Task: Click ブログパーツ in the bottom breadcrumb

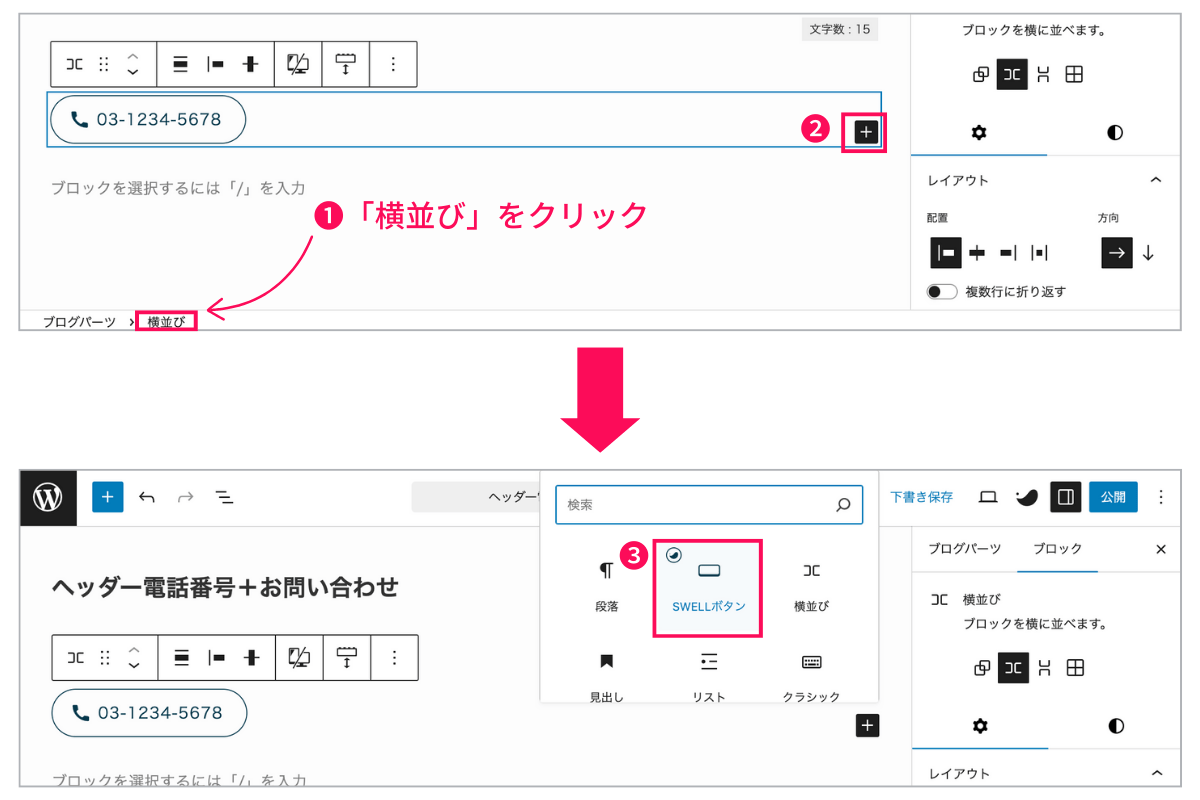Action: [x=79, y=322]
